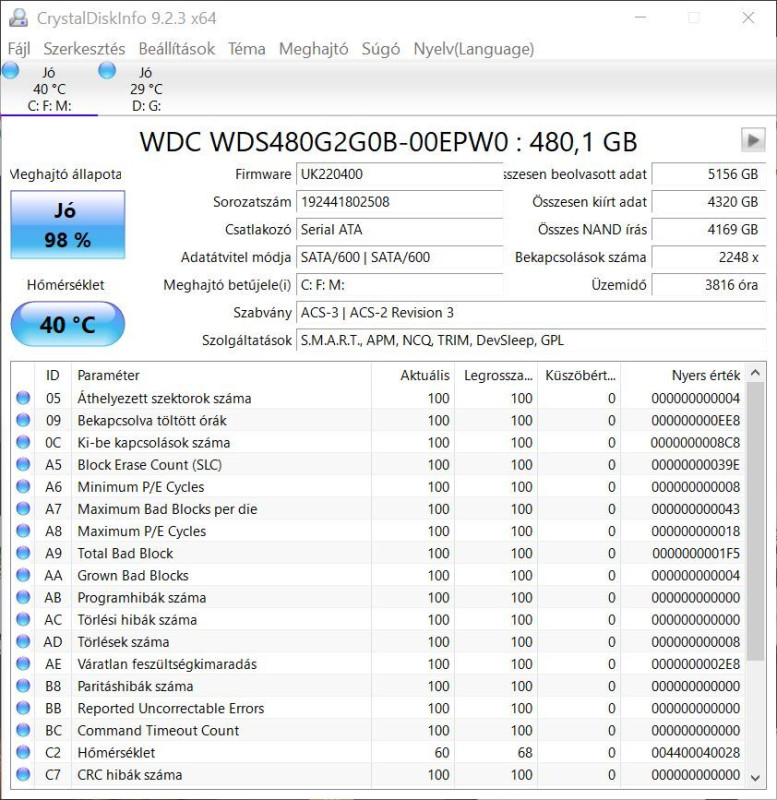The image size is (777, 800).
Task: Click the Paraméter column header
Action: [x=221, y=375]
